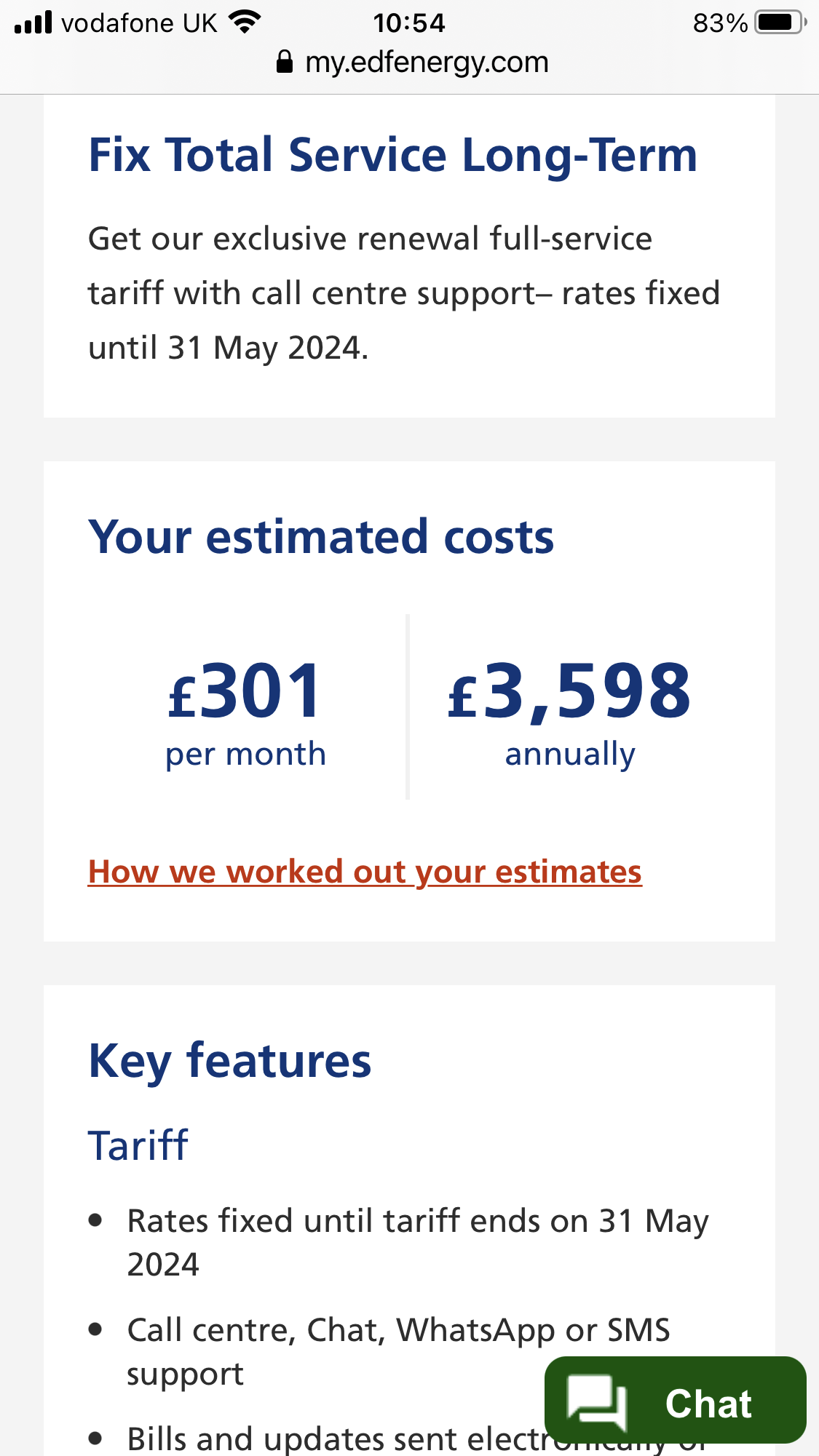Tap the cellular signal bars icon
This screenshot has width=819, height=1456.
33,23
